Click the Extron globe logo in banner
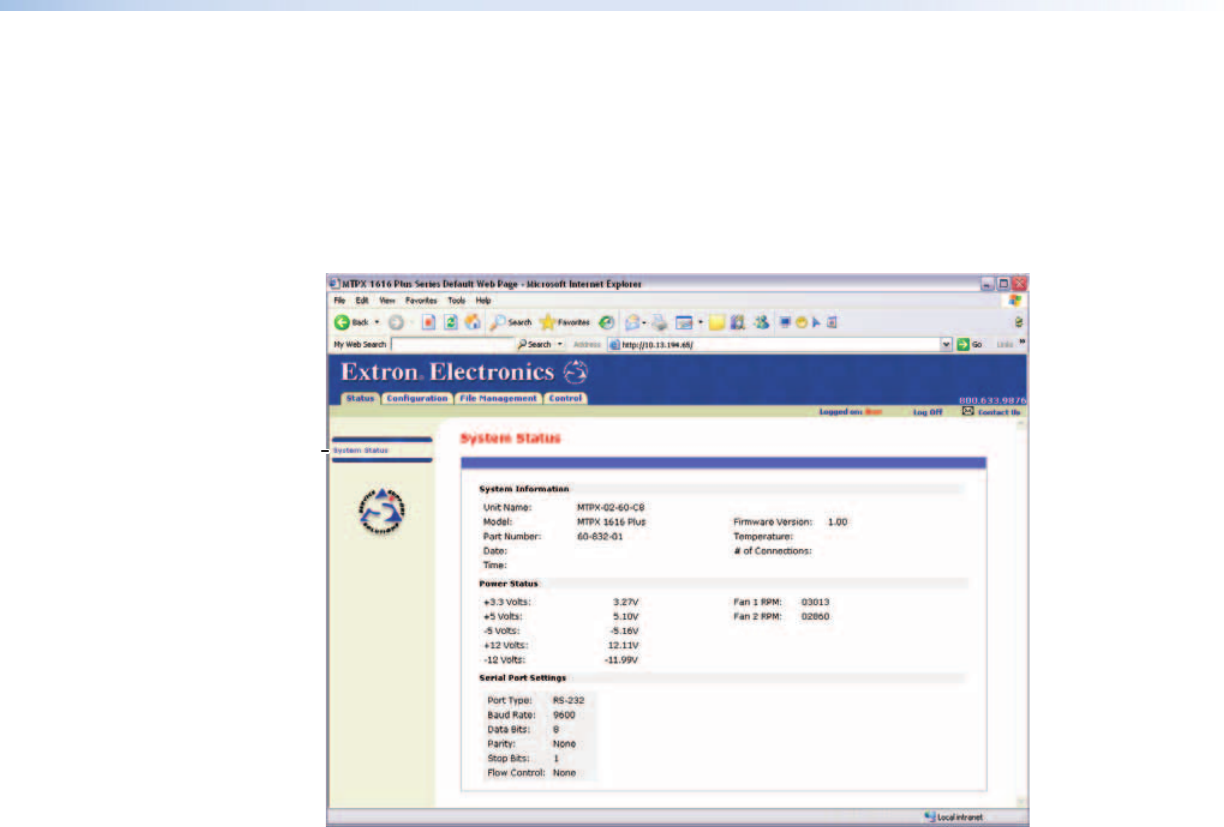This screenshot has height=827, width=1224. click(578, 373)
